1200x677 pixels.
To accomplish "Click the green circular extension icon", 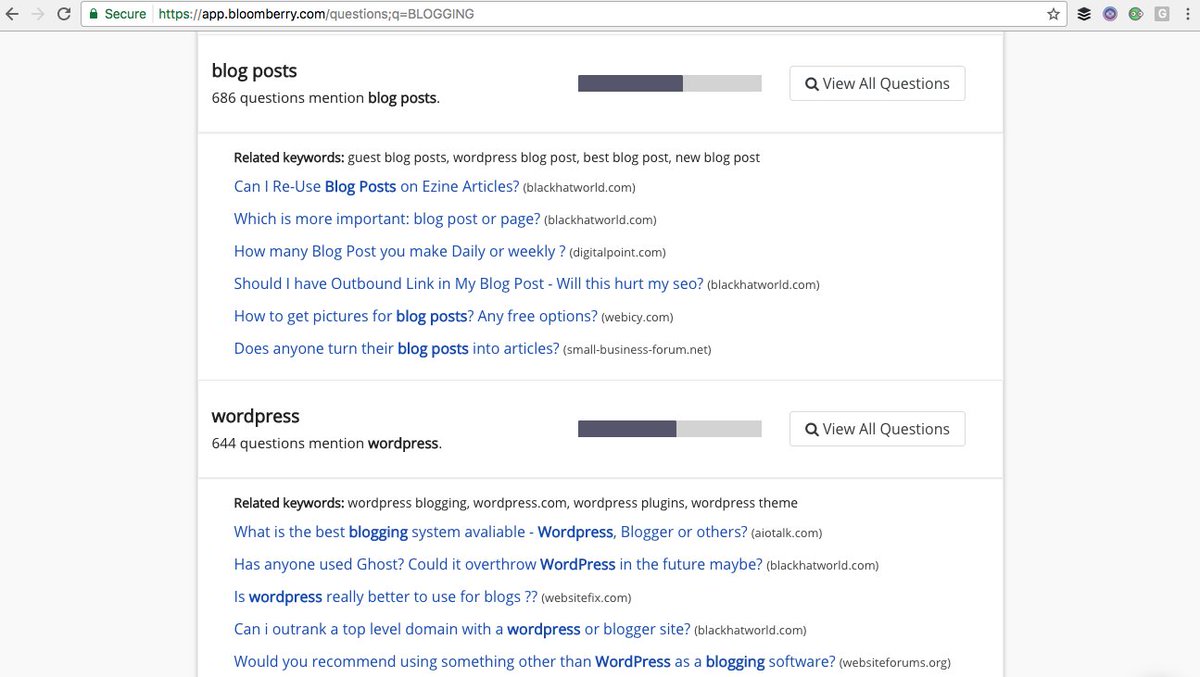I will pyautogui.click(x=1136, y=14).
